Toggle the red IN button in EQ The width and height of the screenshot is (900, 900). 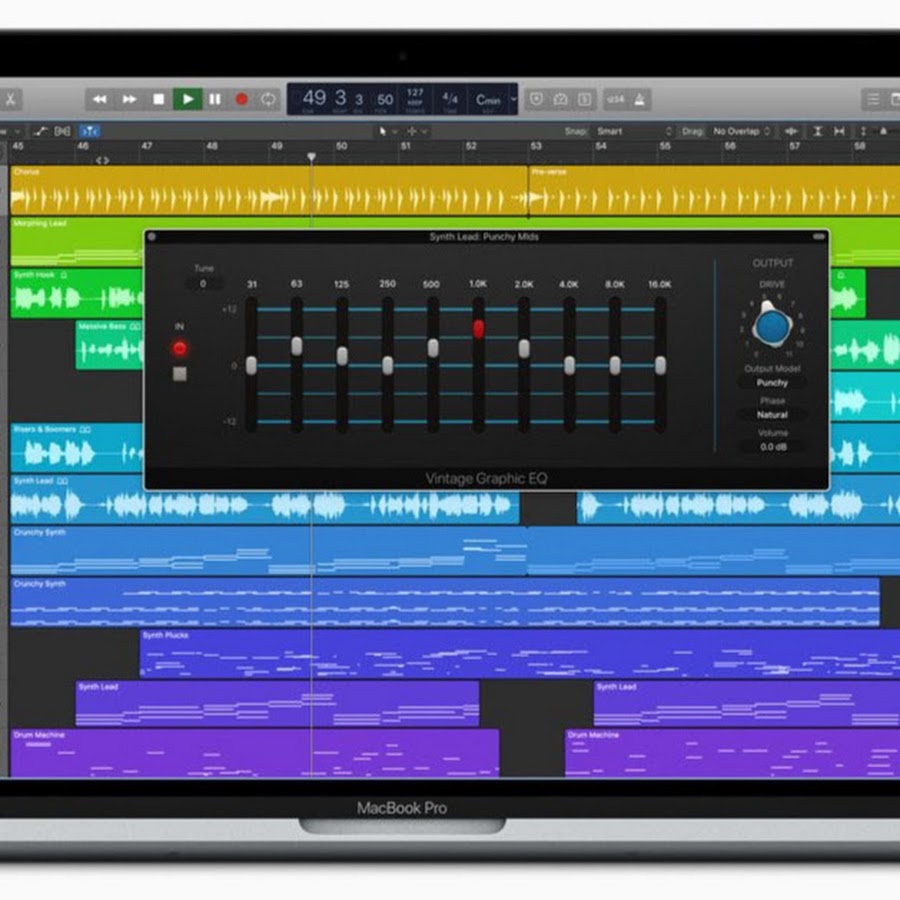pyautogui.click(x=180, y=348)
